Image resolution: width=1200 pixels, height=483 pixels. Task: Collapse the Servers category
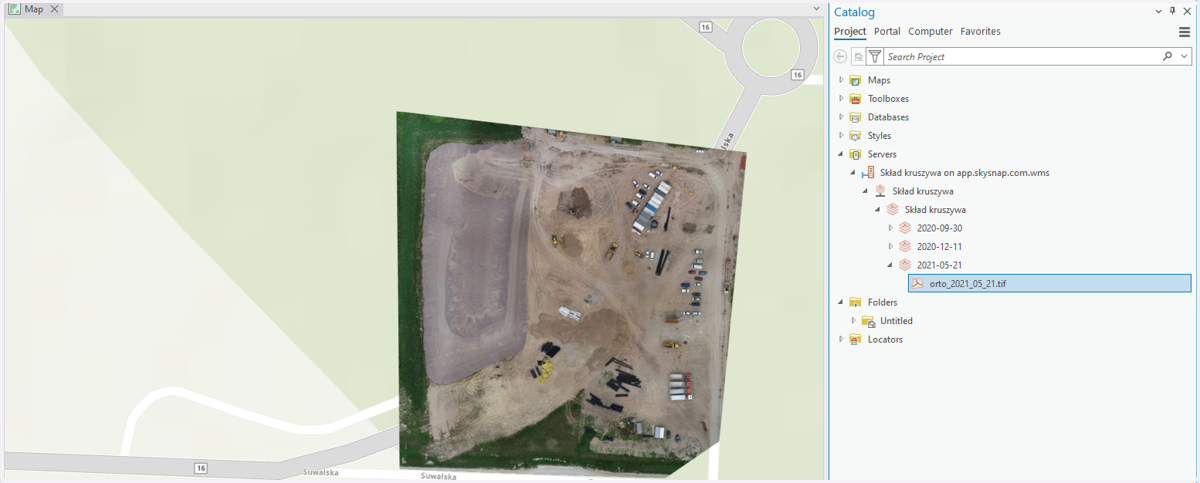[x=841, y=154]
